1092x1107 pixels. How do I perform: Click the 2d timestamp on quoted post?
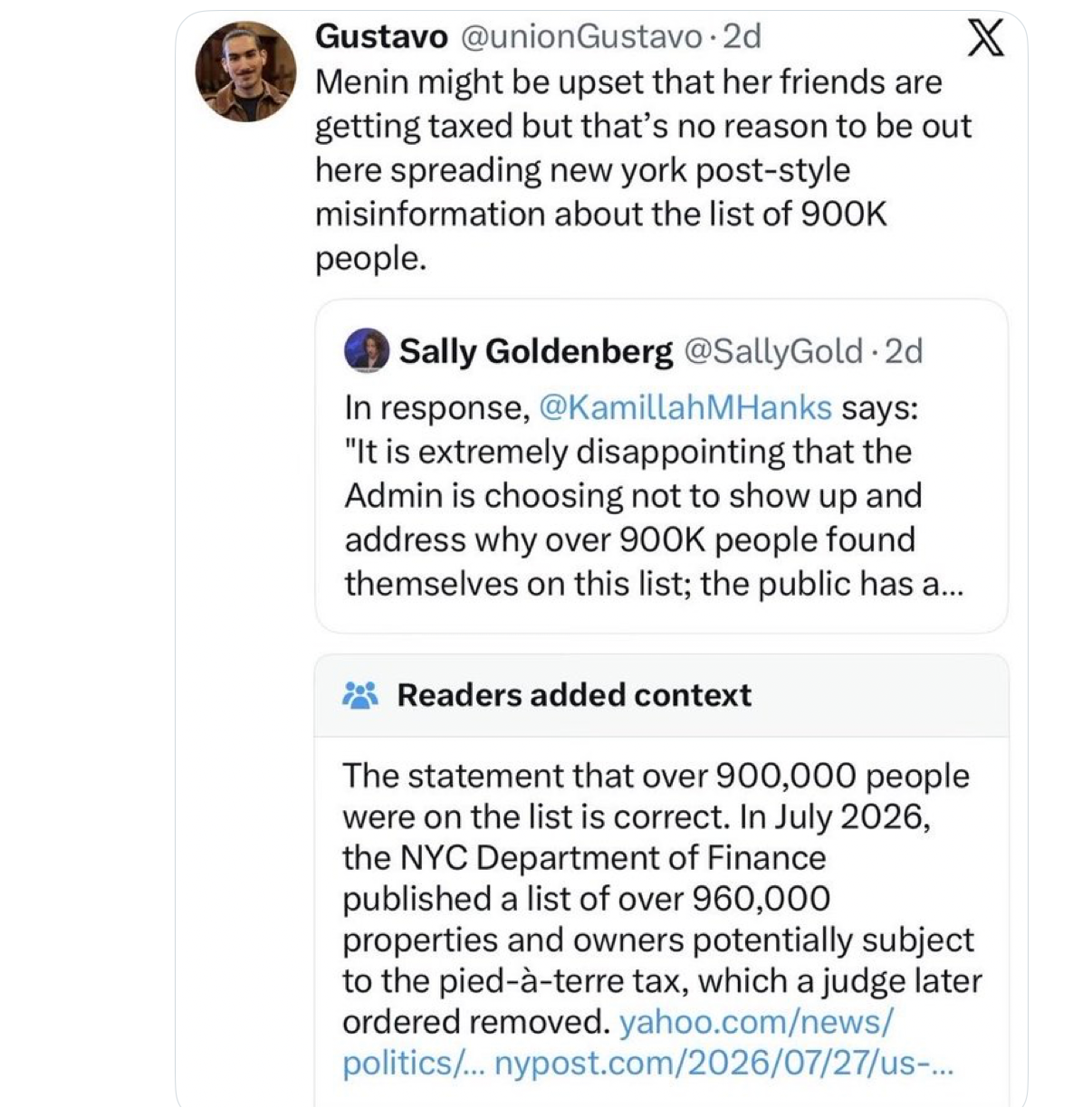tap(903, 351)
